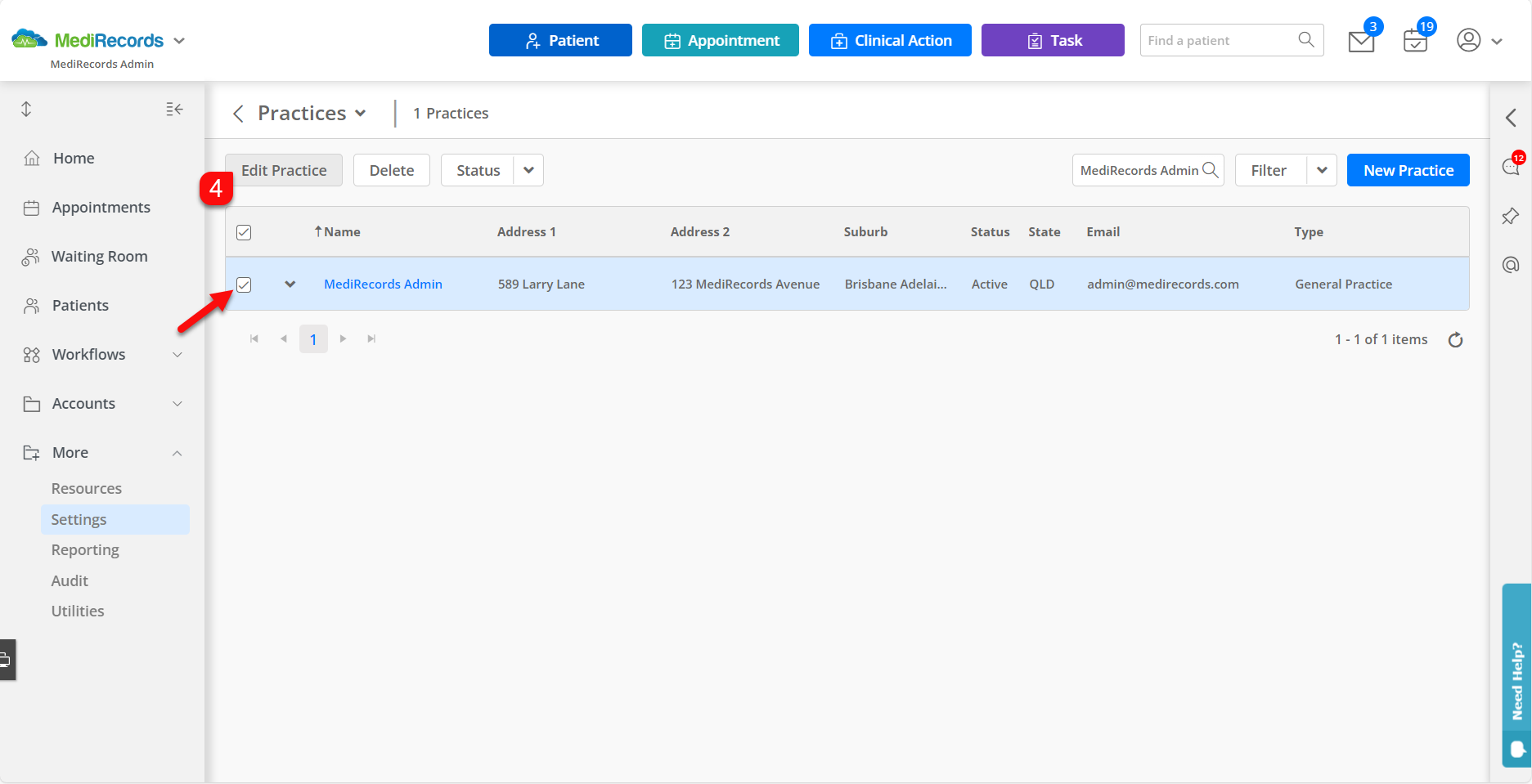Open Appointments in the sidebar
1532x784 pixels.
coord(102,207)
